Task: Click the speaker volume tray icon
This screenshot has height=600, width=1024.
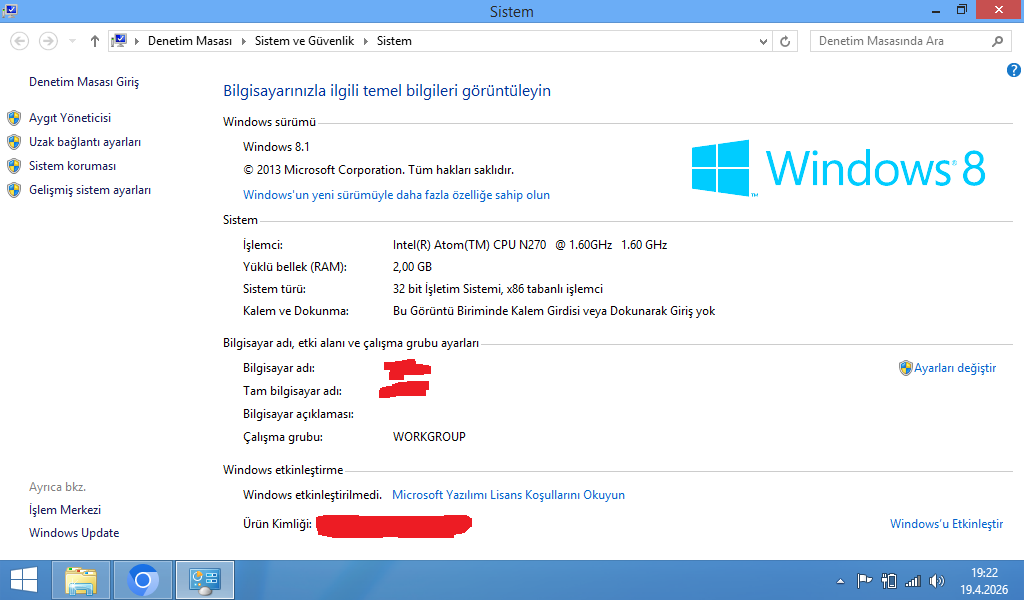Action: pos(937,580)
